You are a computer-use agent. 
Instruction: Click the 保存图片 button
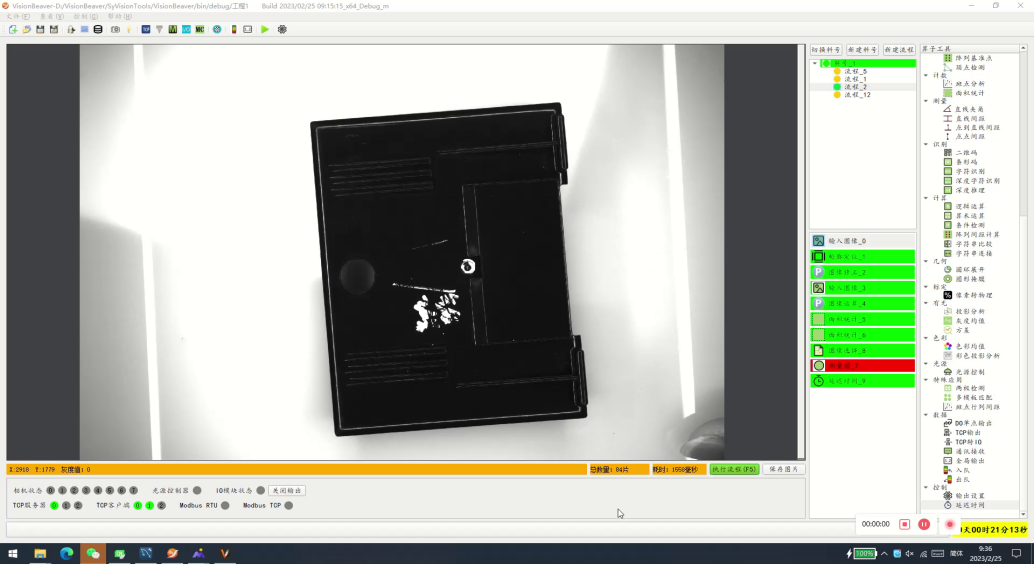(x=783, y=469)
